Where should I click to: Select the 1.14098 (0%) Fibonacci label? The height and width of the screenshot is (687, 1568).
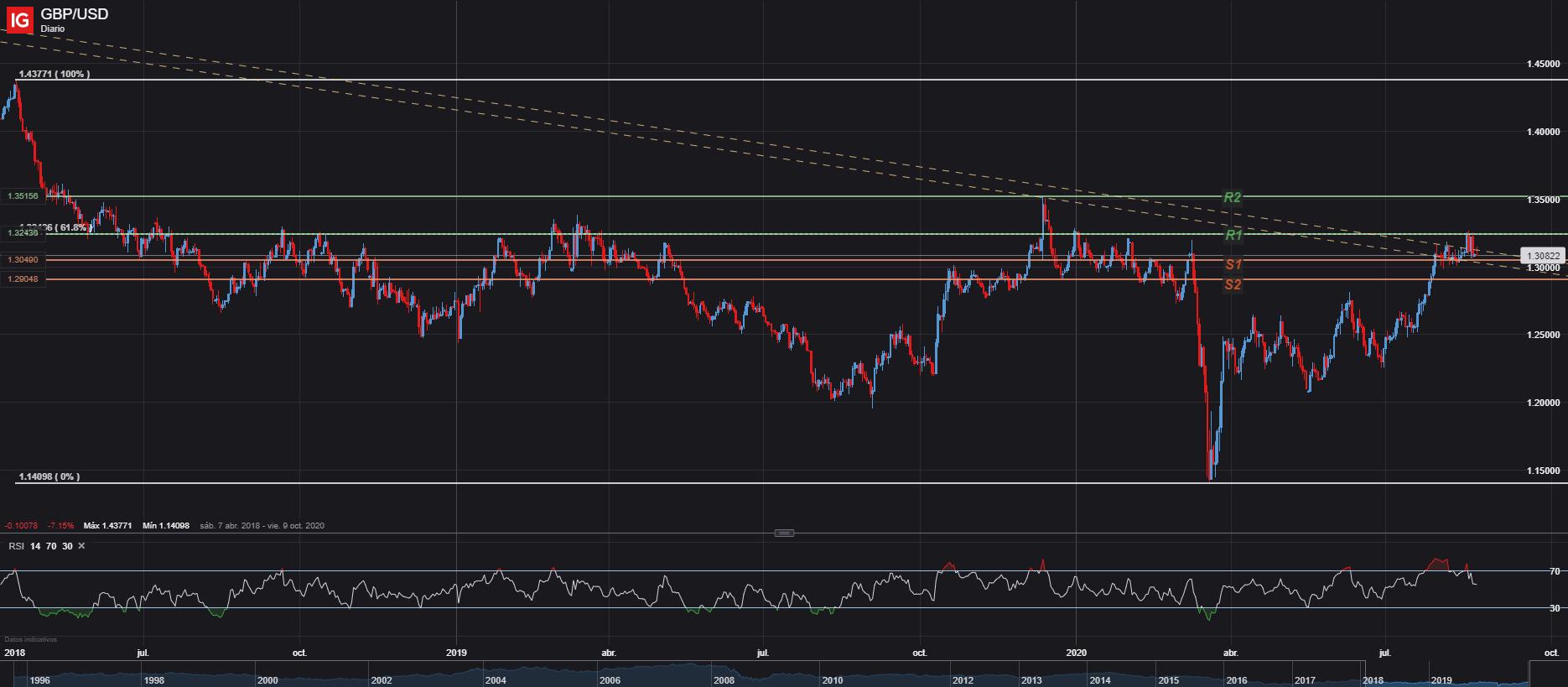click(49, 476)
